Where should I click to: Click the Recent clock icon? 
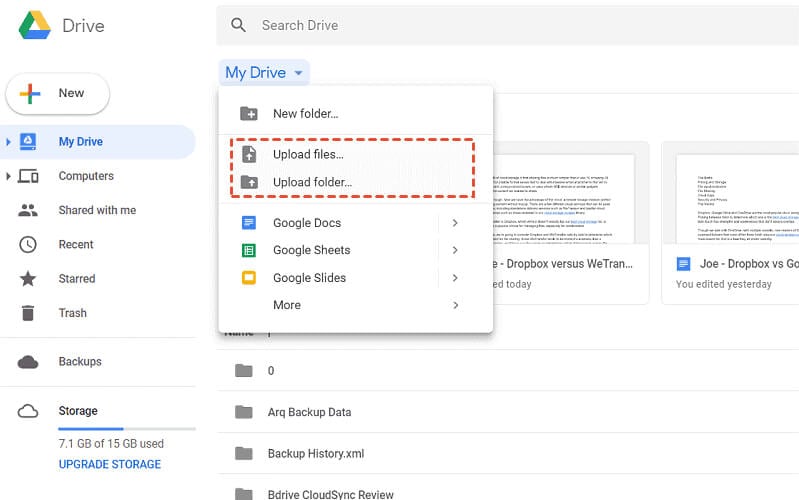28,244
